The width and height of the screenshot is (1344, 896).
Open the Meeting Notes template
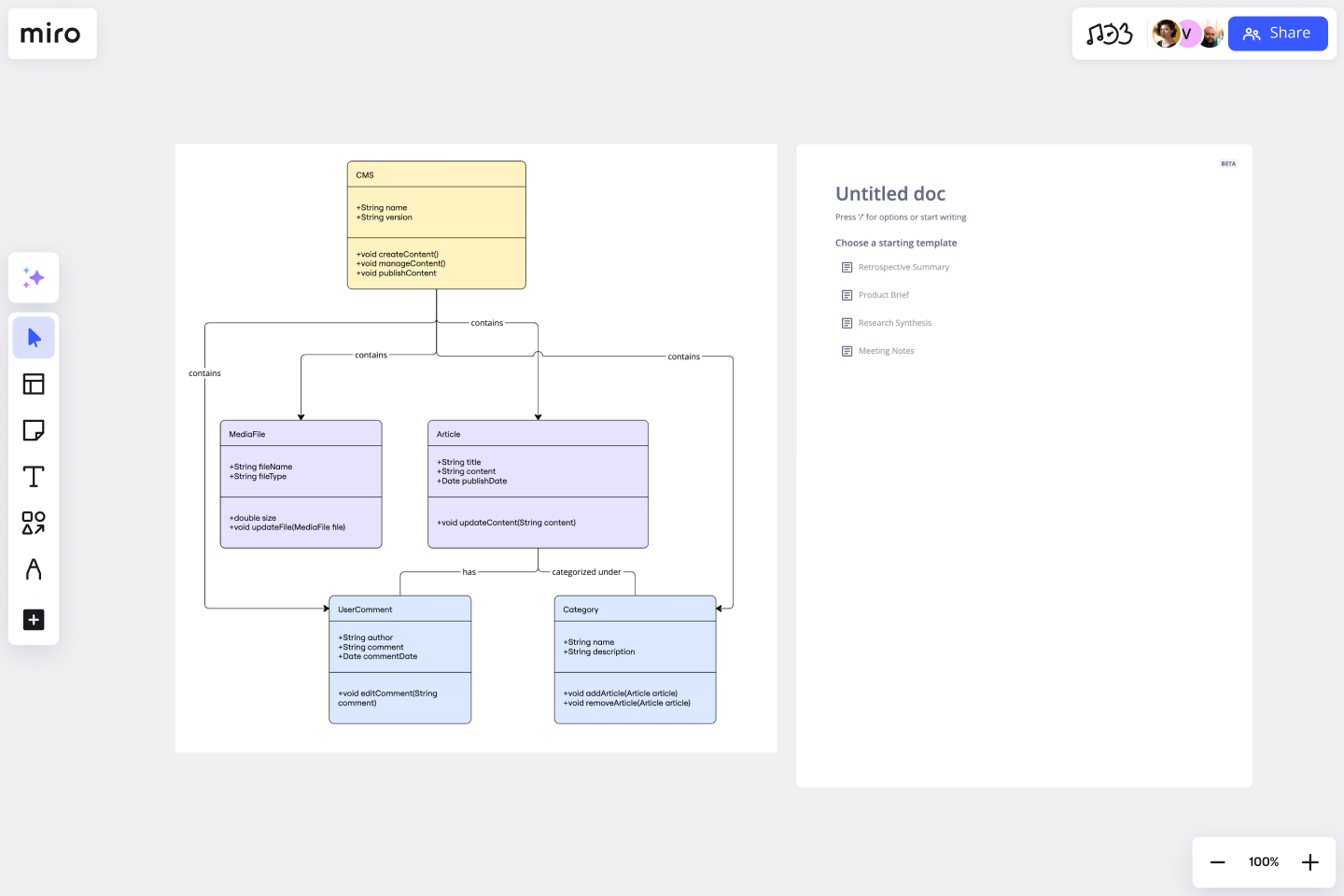coord(886,351)
